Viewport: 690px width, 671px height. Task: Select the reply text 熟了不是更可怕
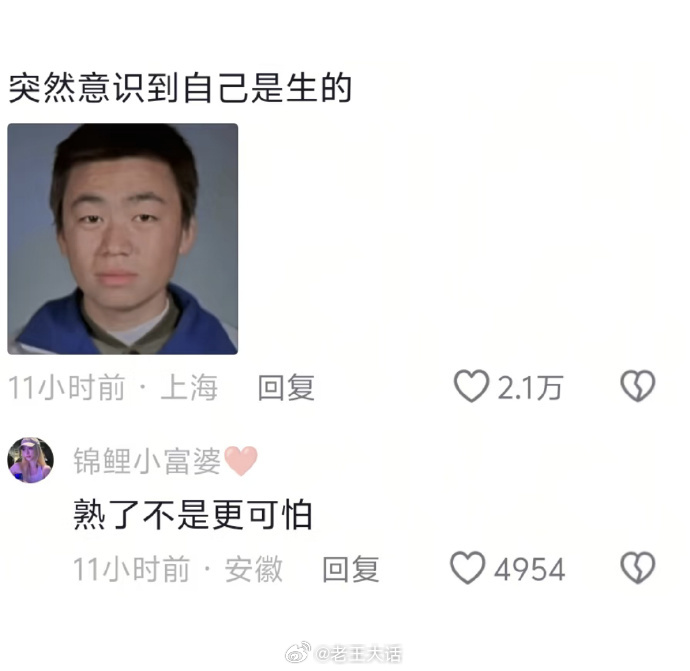click(193, 514)
